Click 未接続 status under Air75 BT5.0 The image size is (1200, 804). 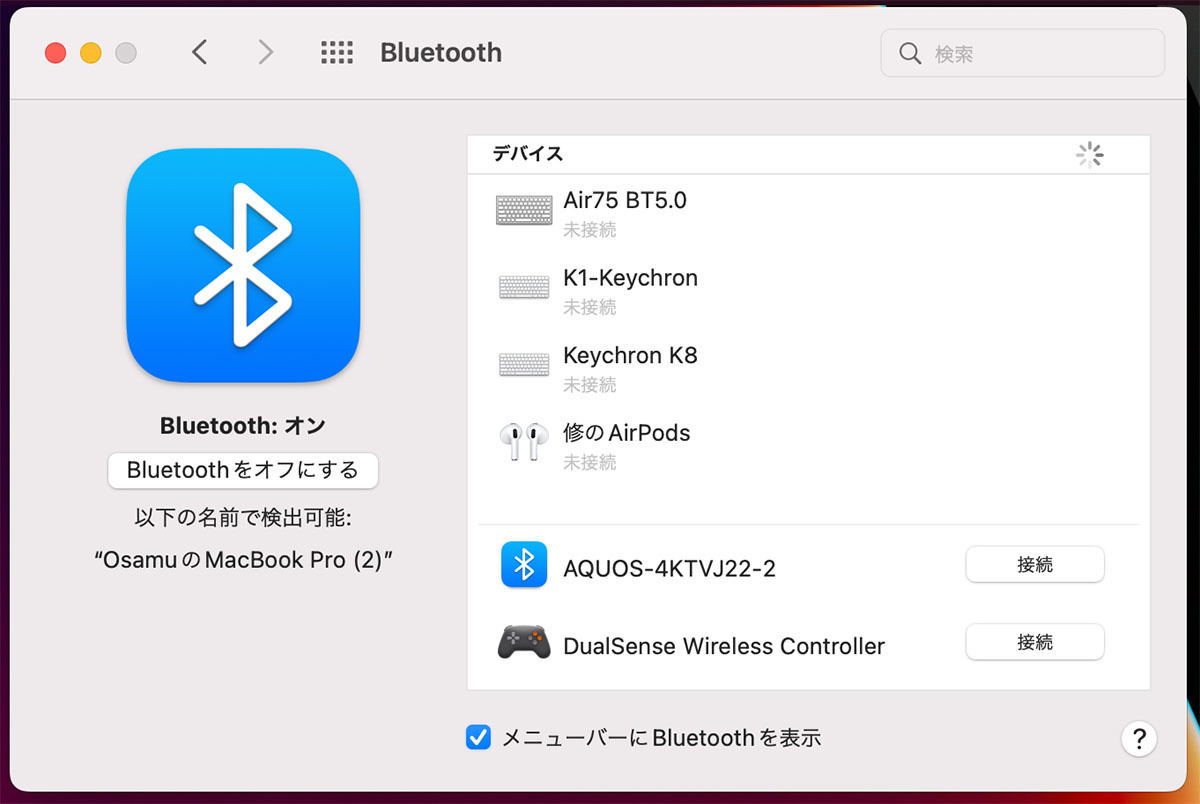click(x=589, y=230)
